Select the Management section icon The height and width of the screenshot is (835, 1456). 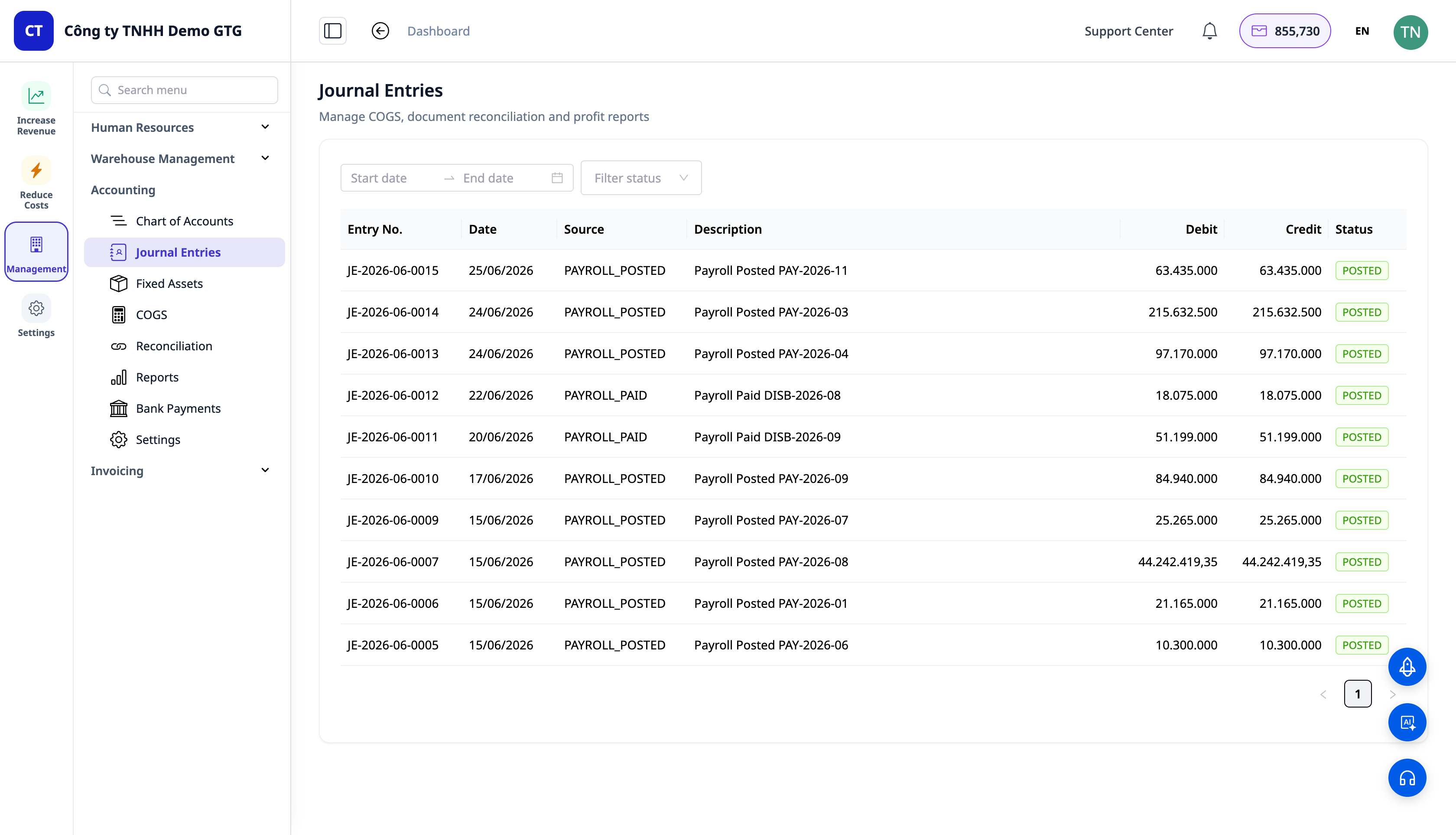(36, 252)
